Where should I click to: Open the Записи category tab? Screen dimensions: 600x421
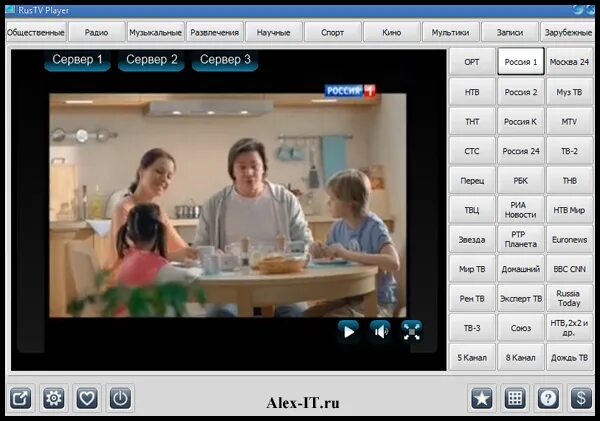click(x=510, y=33)
